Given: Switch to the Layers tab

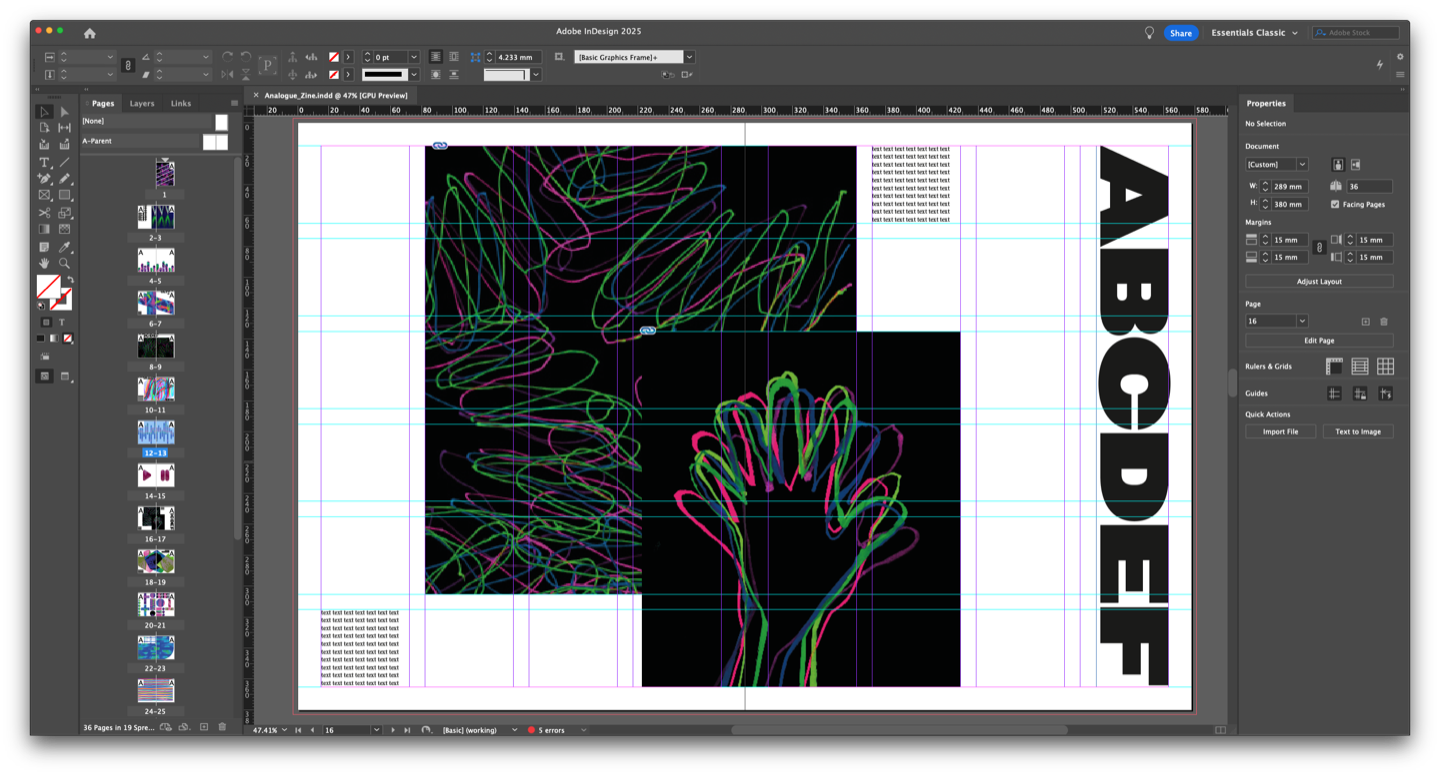Looking at the screenshot, I should (x=142, y=103).
